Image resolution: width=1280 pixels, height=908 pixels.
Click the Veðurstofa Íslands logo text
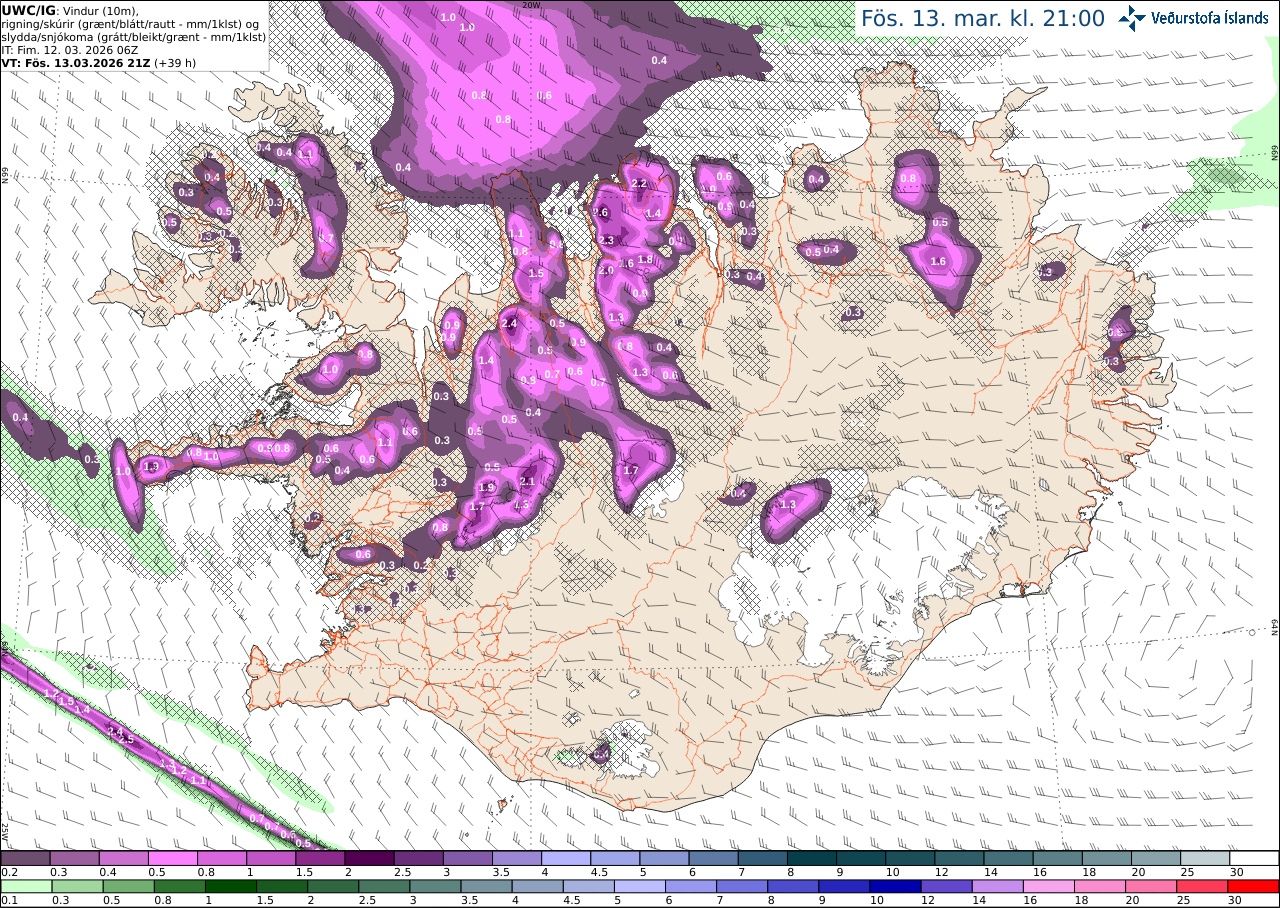pos(1210,18)
